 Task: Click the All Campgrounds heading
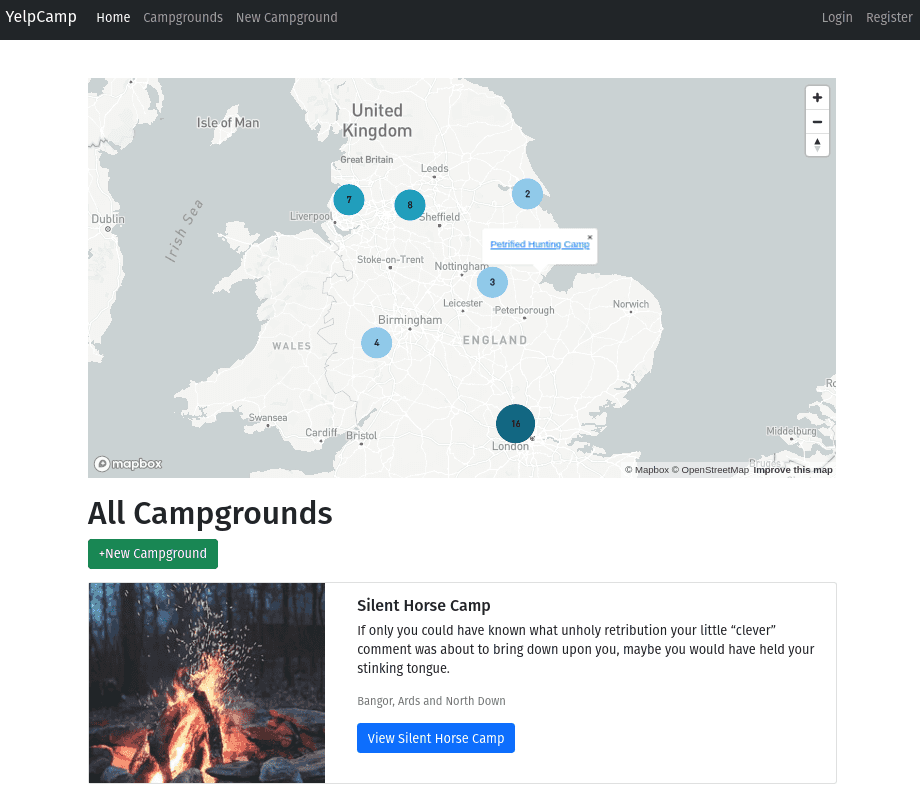(x=210, y=513)
